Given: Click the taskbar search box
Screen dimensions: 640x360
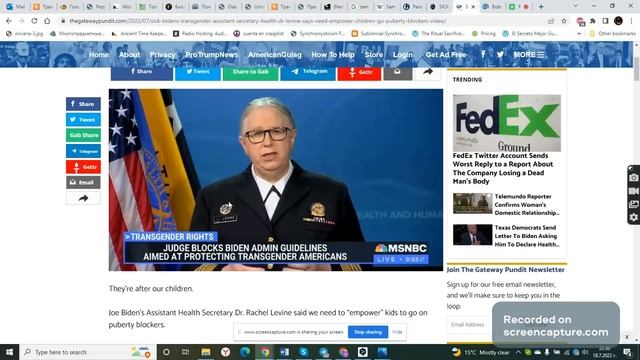Looking at the screenshot, I should click(87, 352).
